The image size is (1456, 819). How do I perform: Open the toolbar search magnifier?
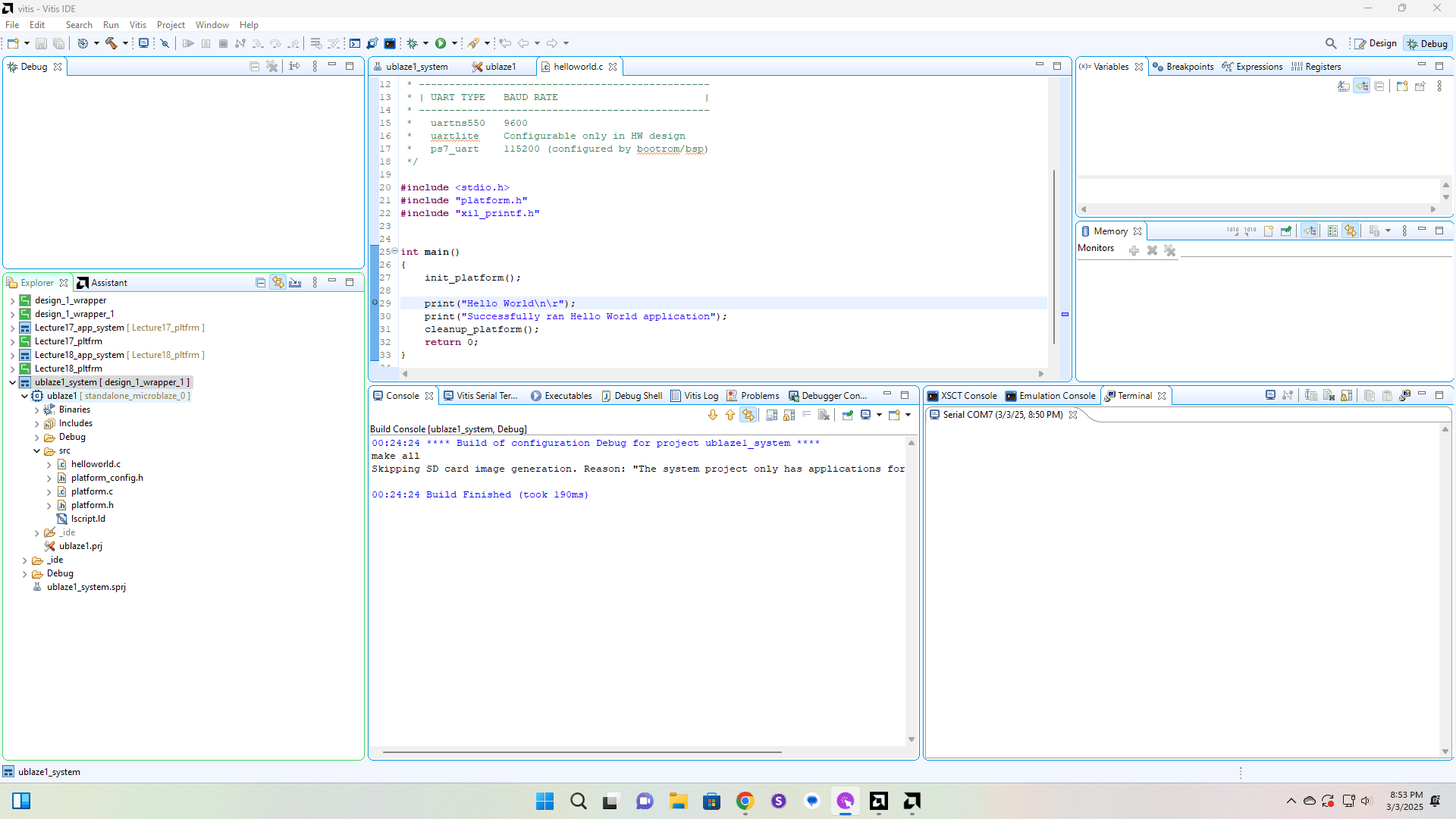click(1331, 43)
